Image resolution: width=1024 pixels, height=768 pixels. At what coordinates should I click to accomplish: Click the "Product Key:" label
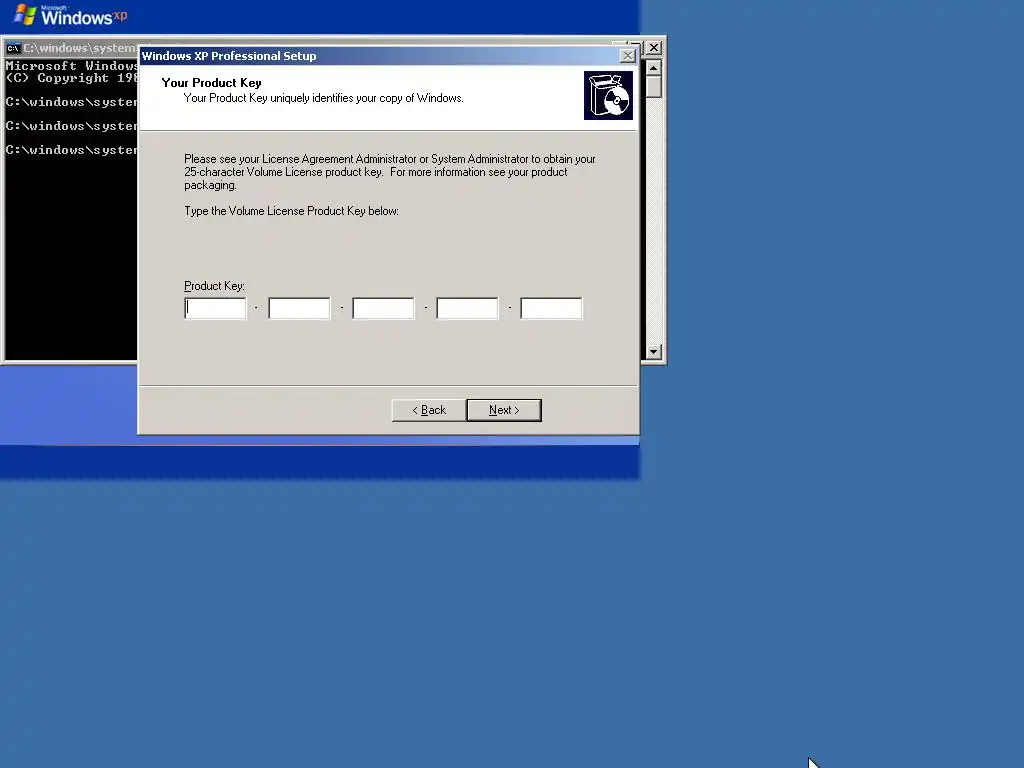click(x=214, y=286)
